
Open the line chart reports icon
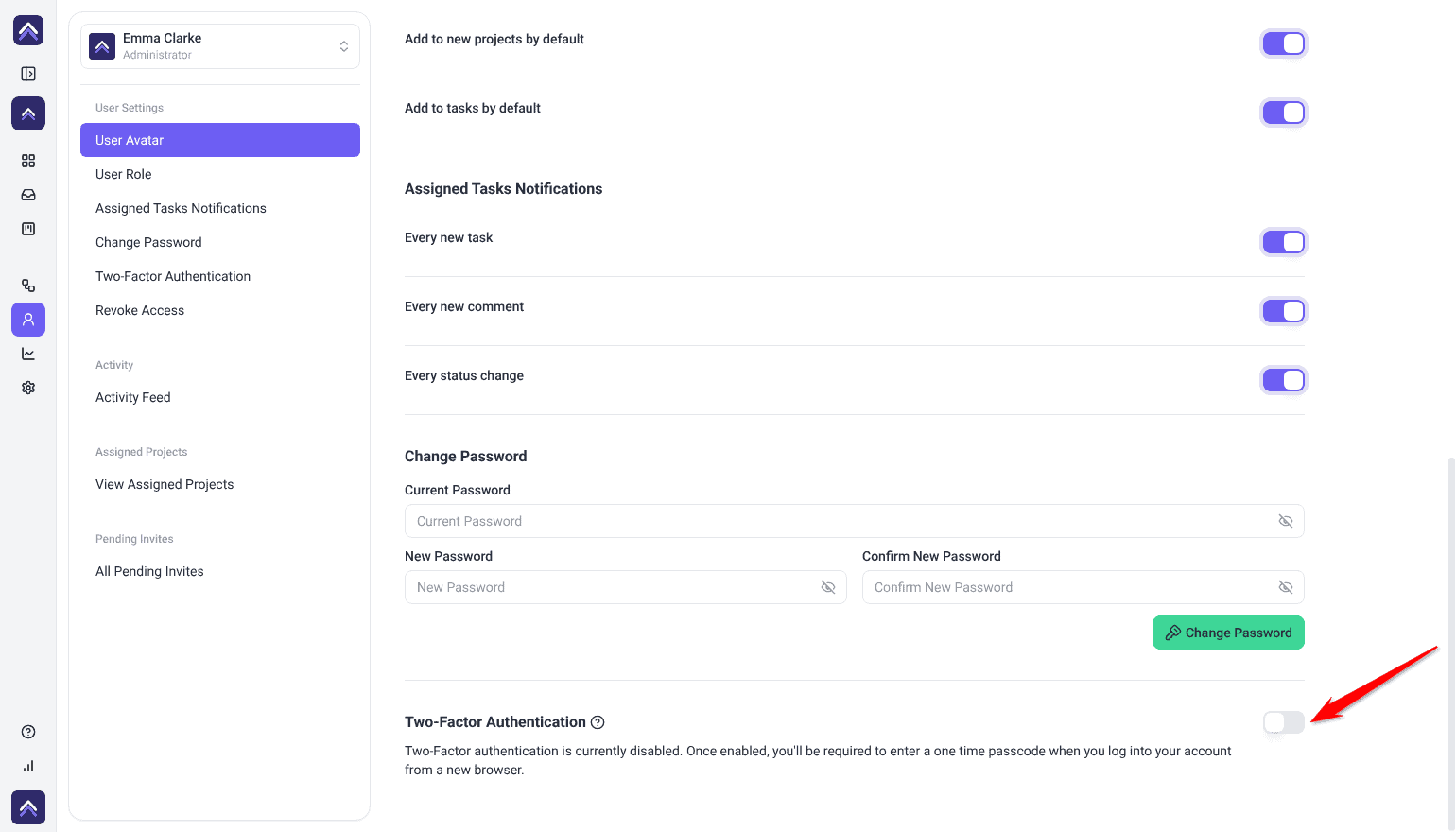28,354
